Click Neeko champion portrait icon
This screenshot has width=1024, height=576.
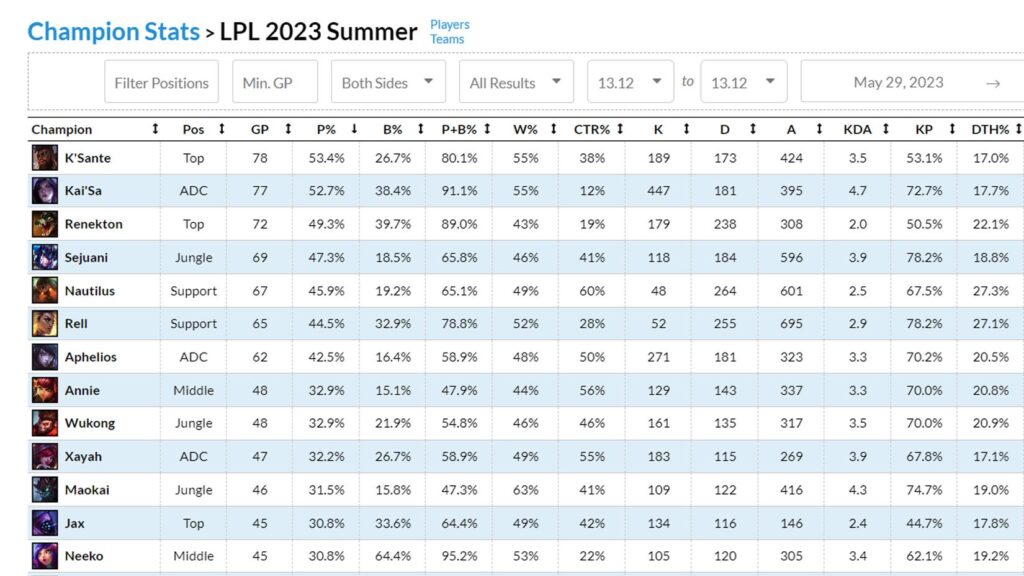44,556
